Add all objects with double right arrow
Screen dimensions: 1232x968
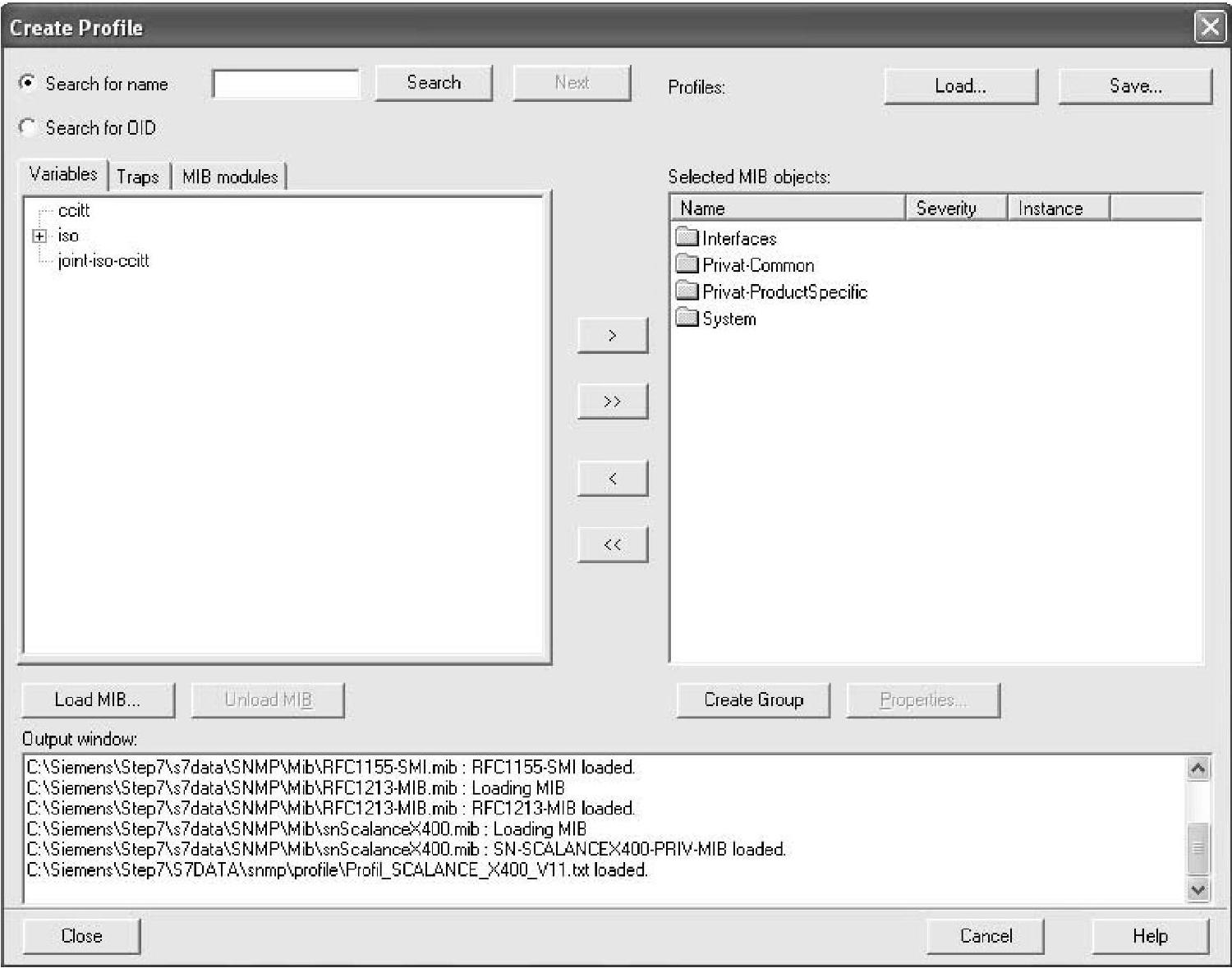click(x=613, y=401)
